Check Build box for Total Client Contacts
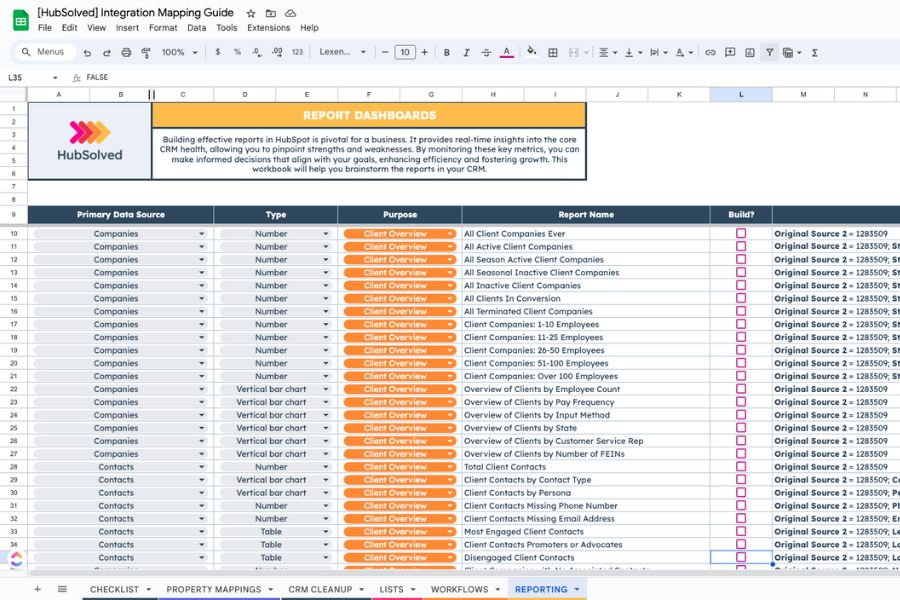 click(741, 467)
